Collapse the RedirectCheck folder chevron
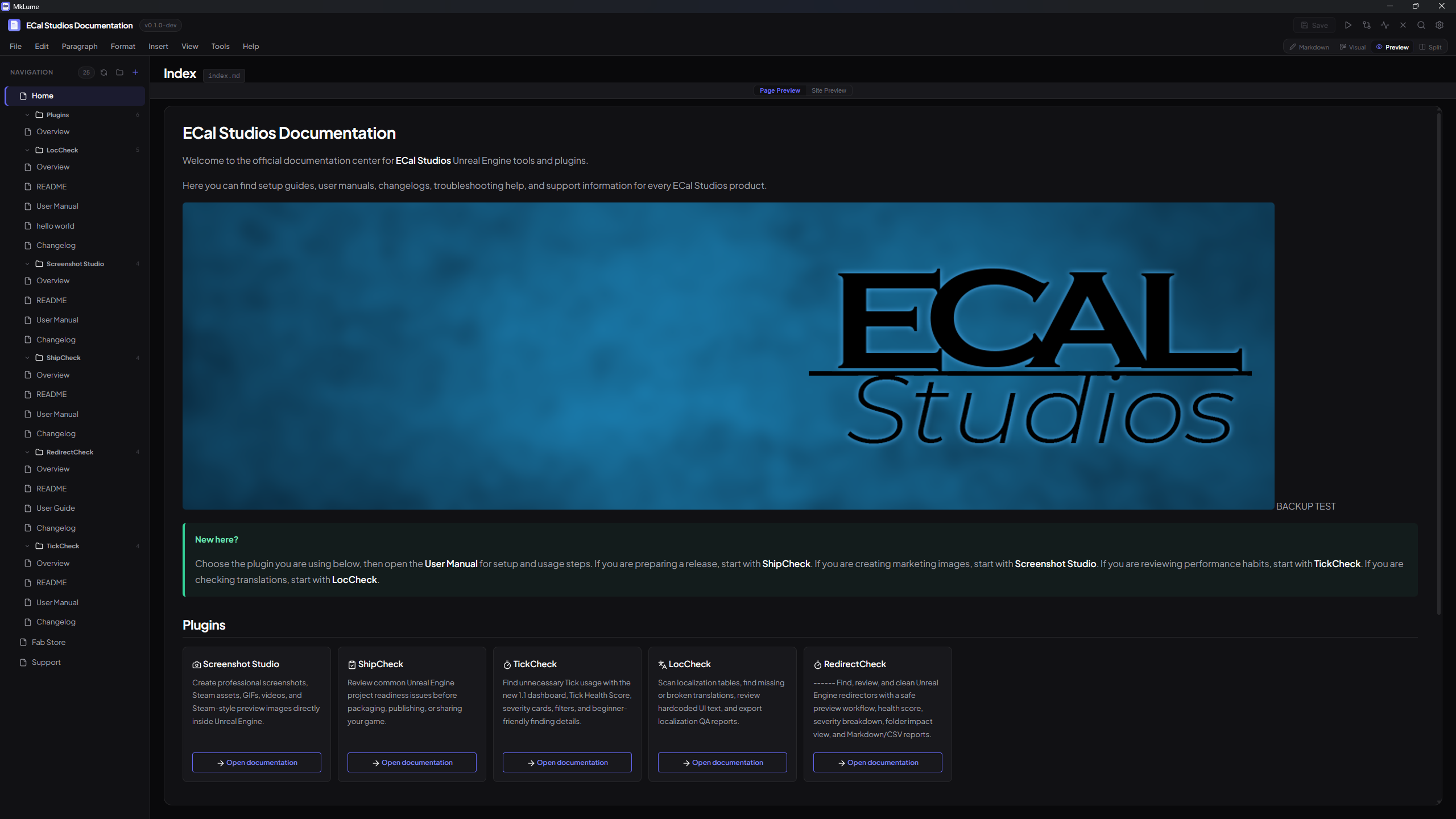The width and height of the screenshot is (1456, 819). (x=27, y=452)
